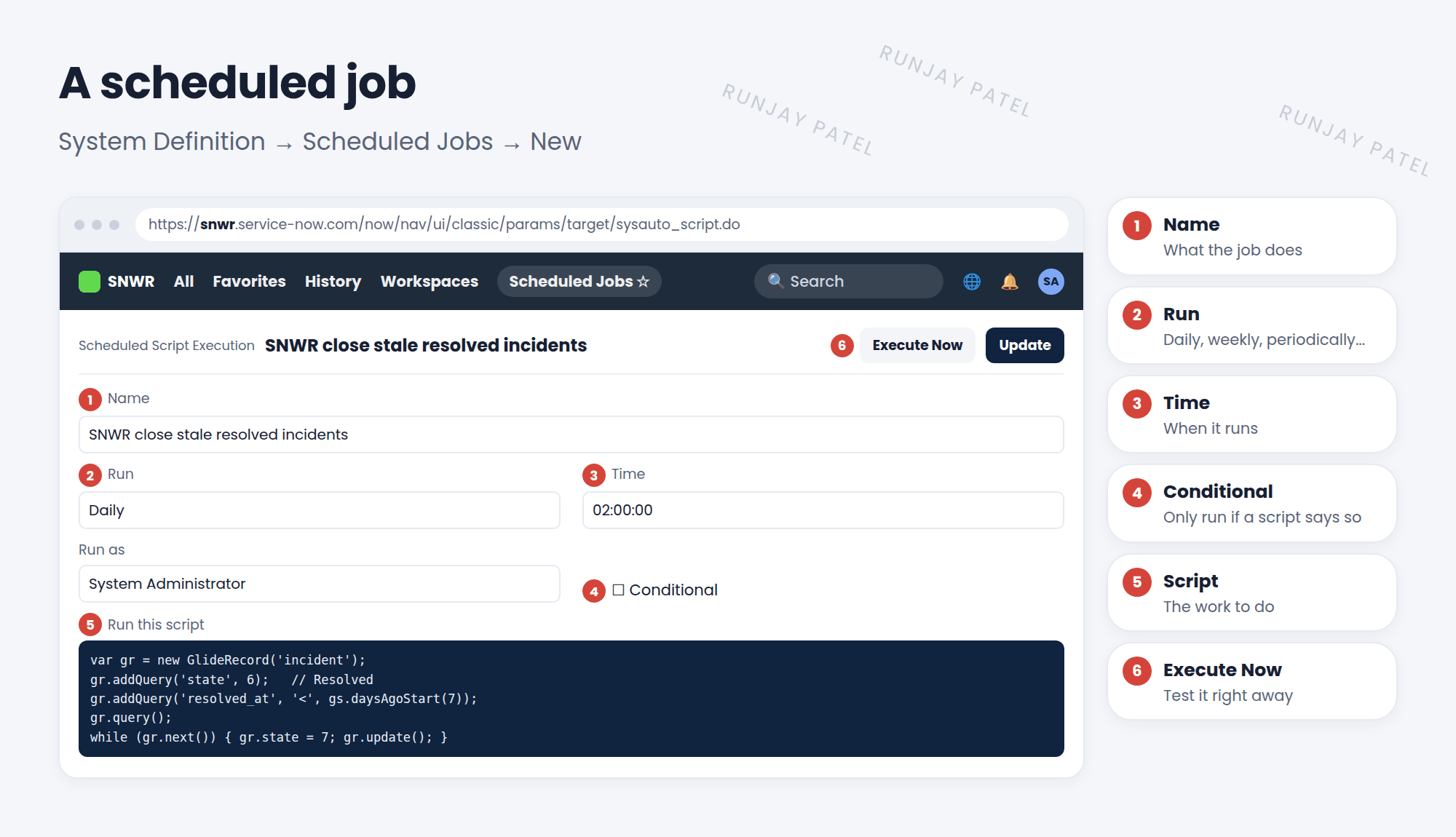Click the Execute Now button

point(917,345)
